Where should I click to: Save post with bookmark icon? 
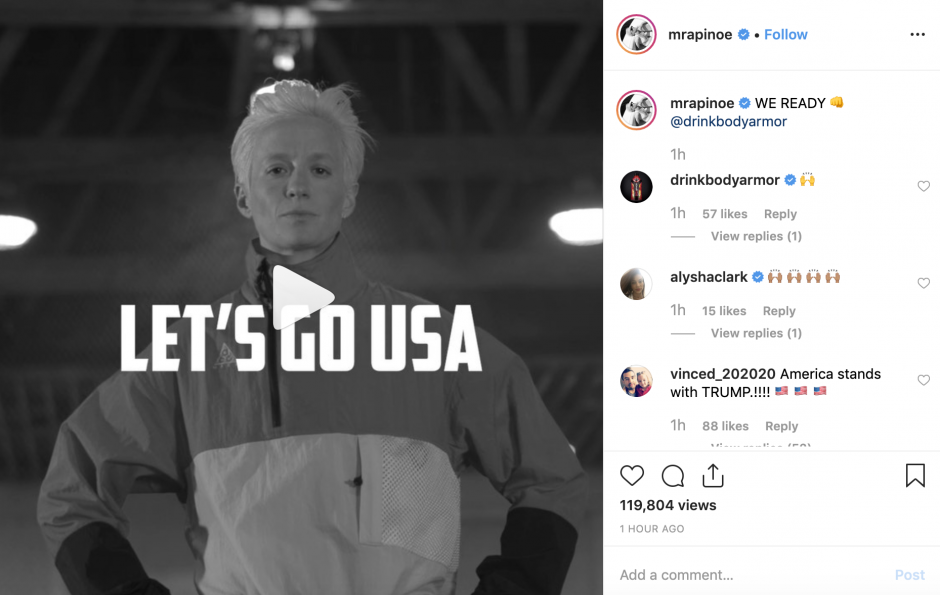[x=915, y=476]
